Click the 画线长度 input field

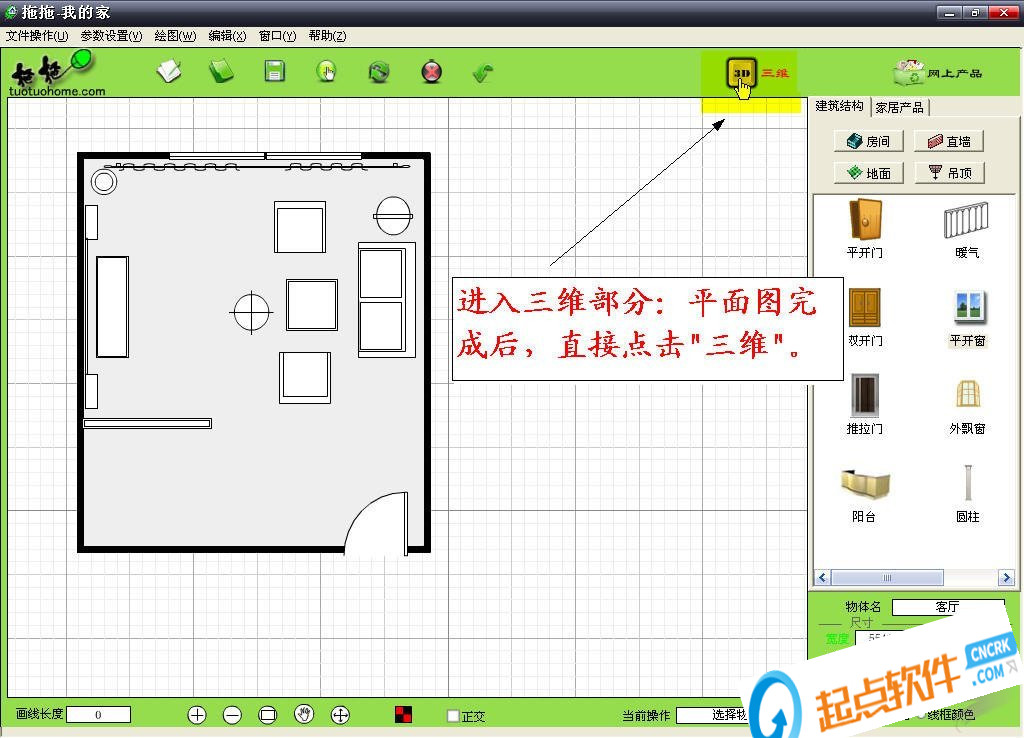click(99, 714)
